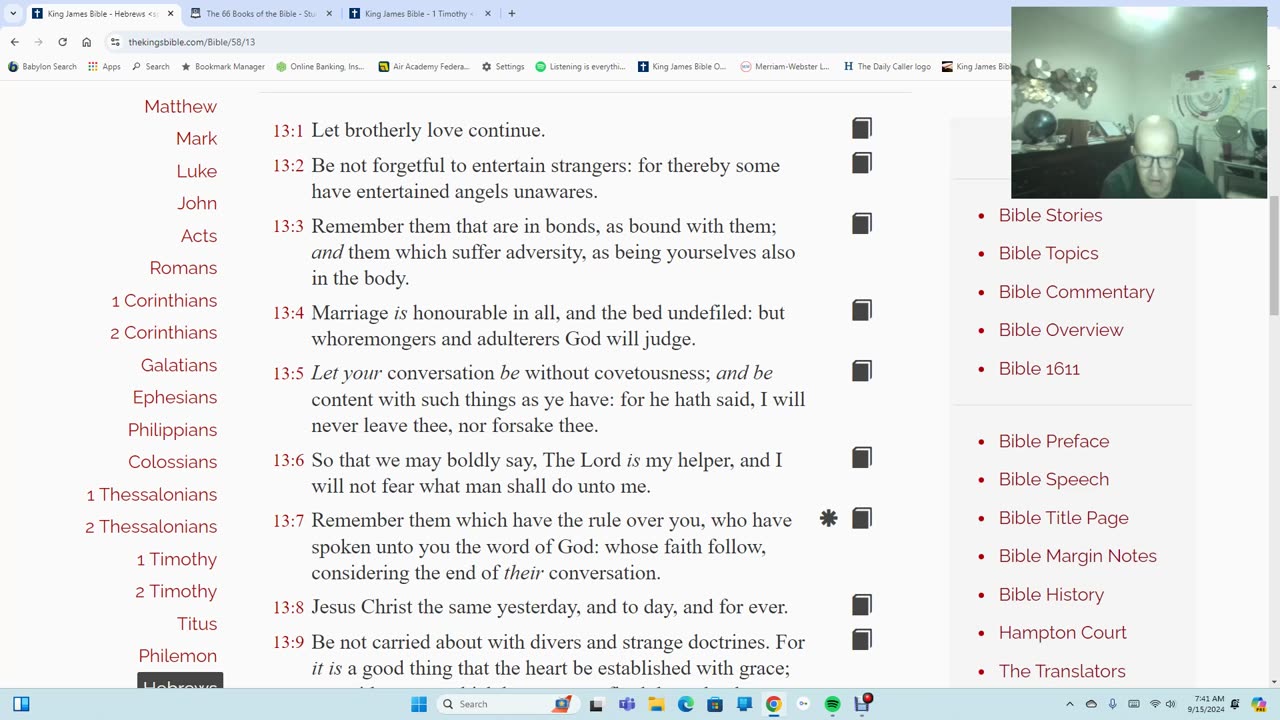
Task: Open the book of Ephesians
Action: pyautogui.click(x=175, y=397)
